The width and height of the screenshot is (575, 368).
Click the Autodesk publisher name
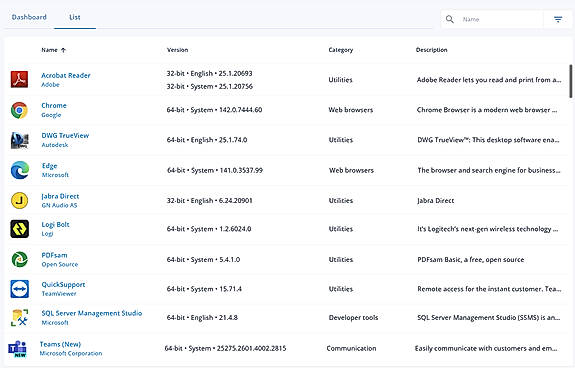[55, 145]
